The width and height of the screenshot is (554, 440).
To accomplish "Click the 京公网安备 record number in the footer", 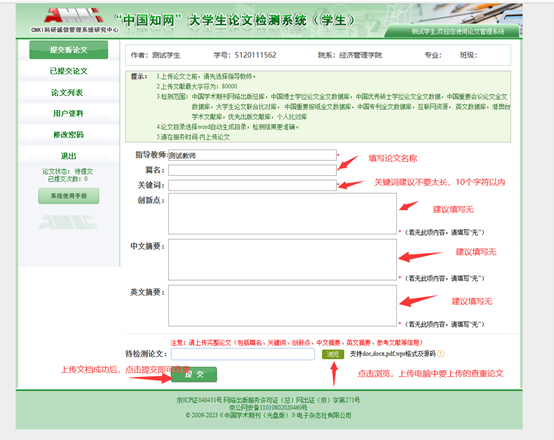I will coord(268,407).
